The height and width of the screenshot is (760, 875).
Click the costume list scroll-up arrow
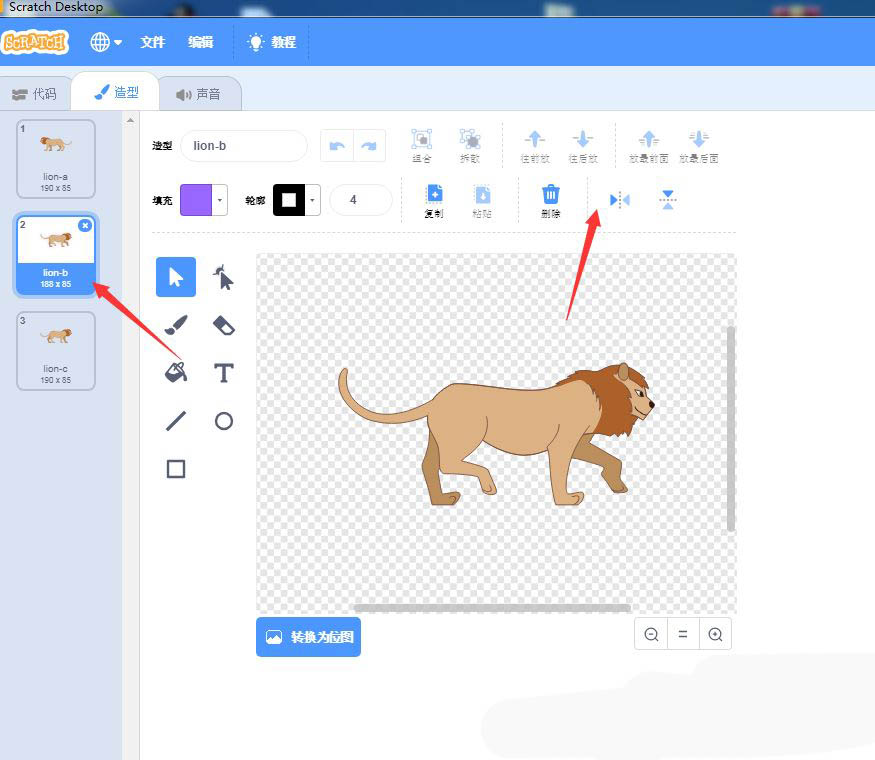point(130,121)
